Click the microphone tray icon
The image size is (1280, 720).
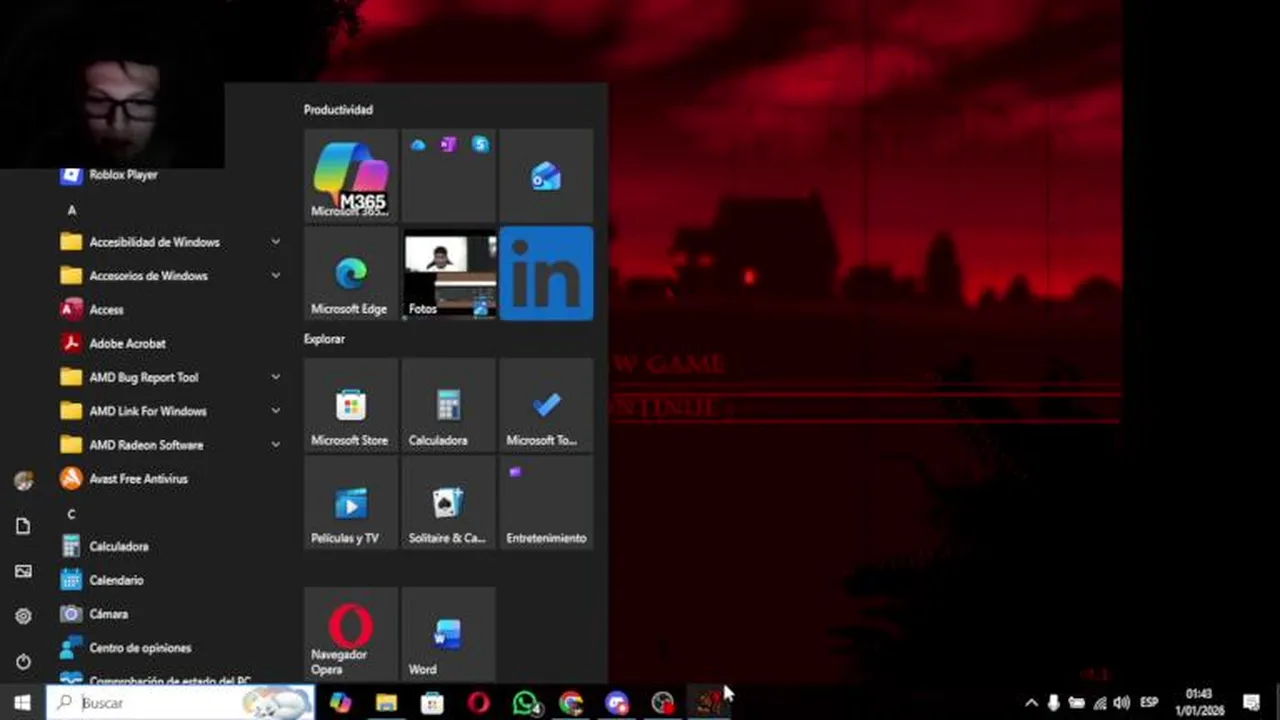(x=1054, y=703)
